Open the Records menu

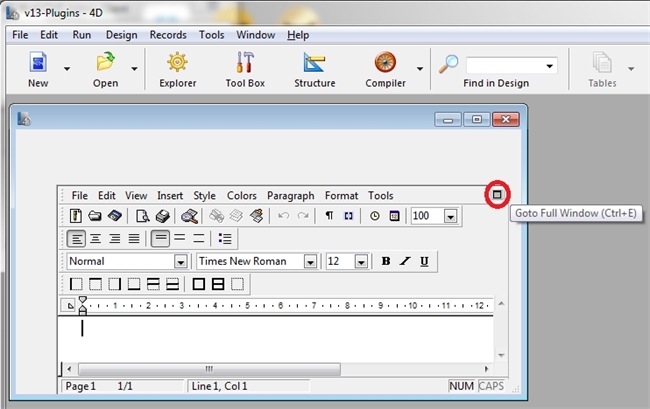168,35
